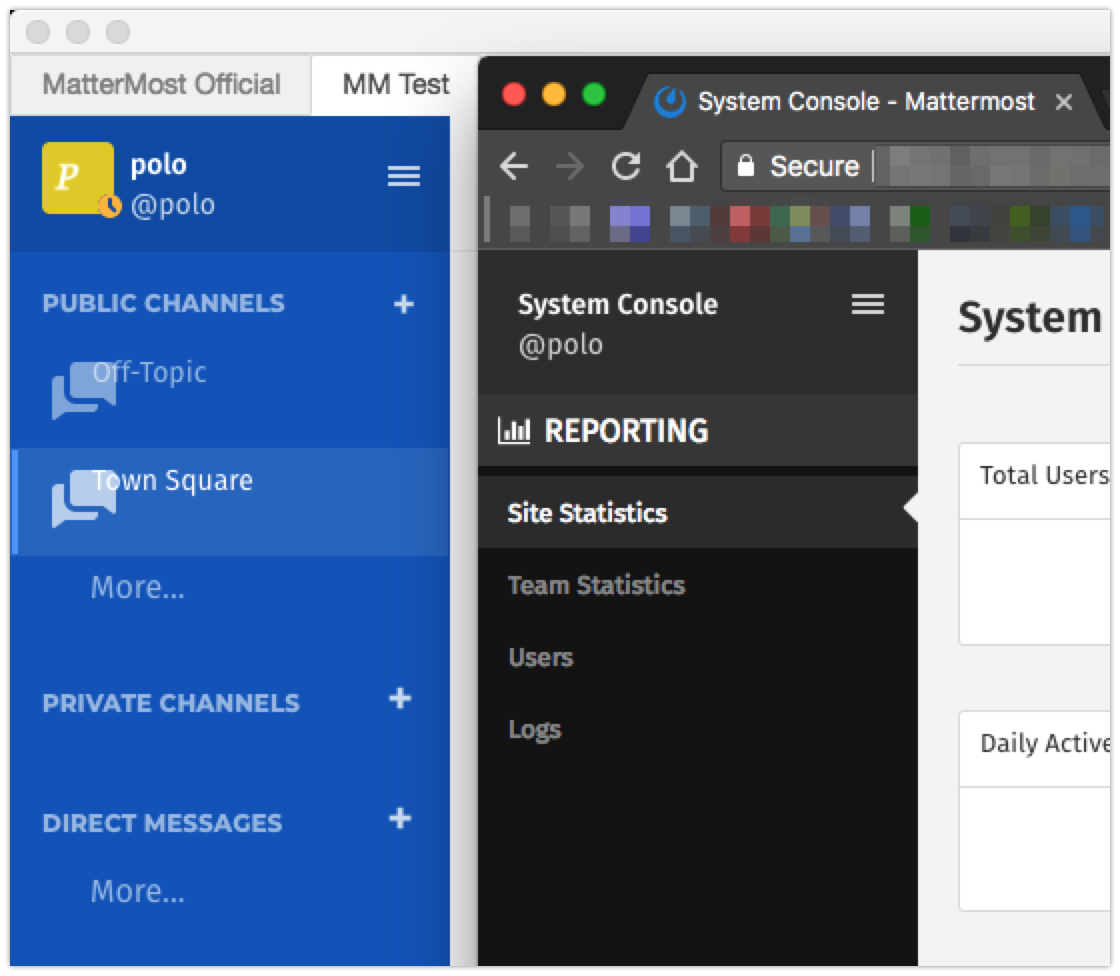
Task: Click the REPORTING bar chart icon
Action: point(514,431)
